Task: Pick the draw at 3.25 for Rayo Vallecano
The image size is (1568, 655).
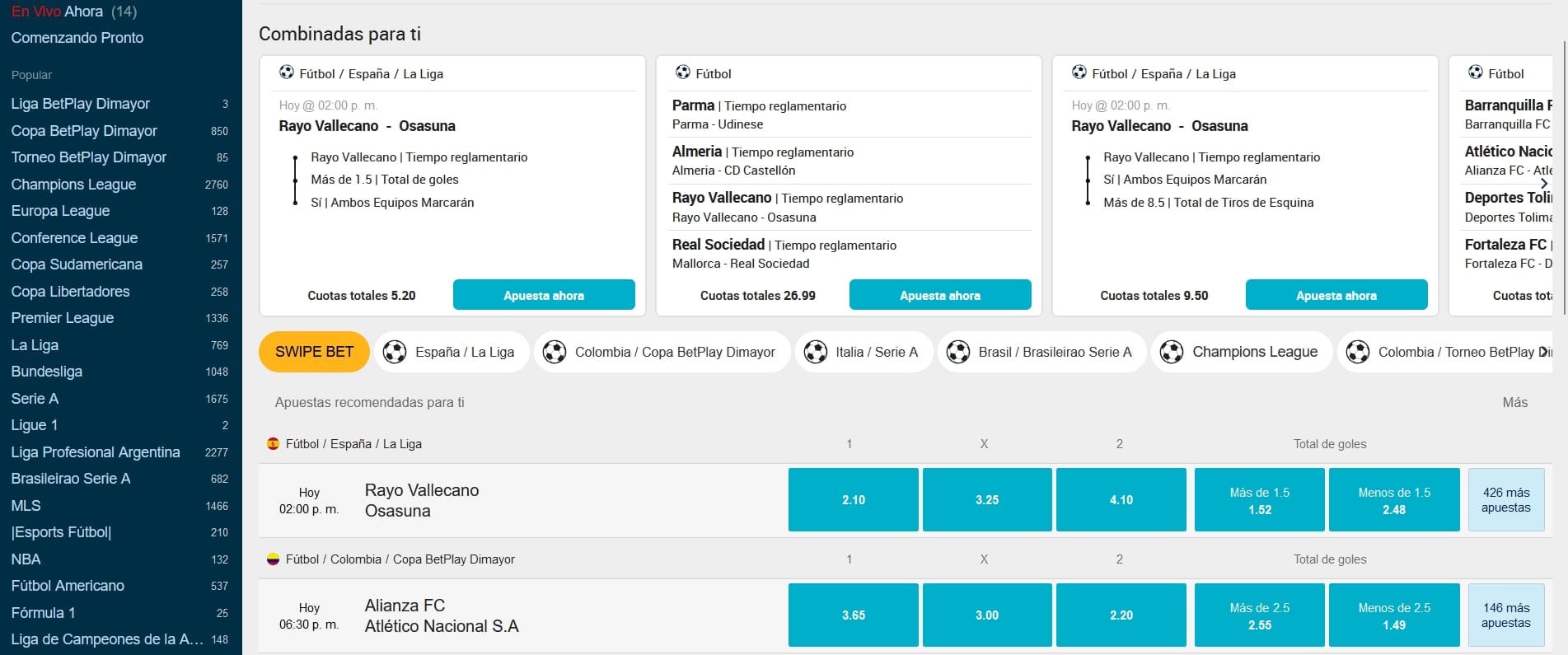Action: coord(987,500)
